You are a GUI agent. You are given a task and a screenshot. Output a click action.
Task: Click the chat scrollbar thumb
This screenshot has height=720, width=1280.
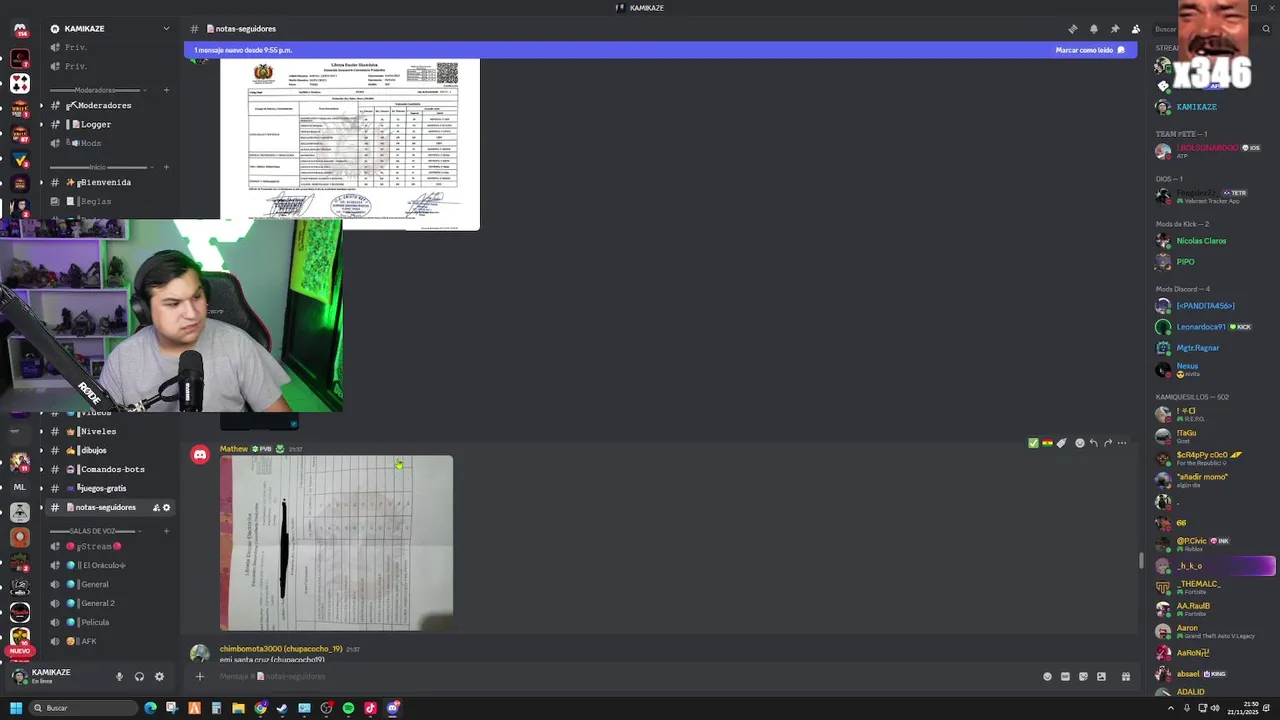point(1141,560)
